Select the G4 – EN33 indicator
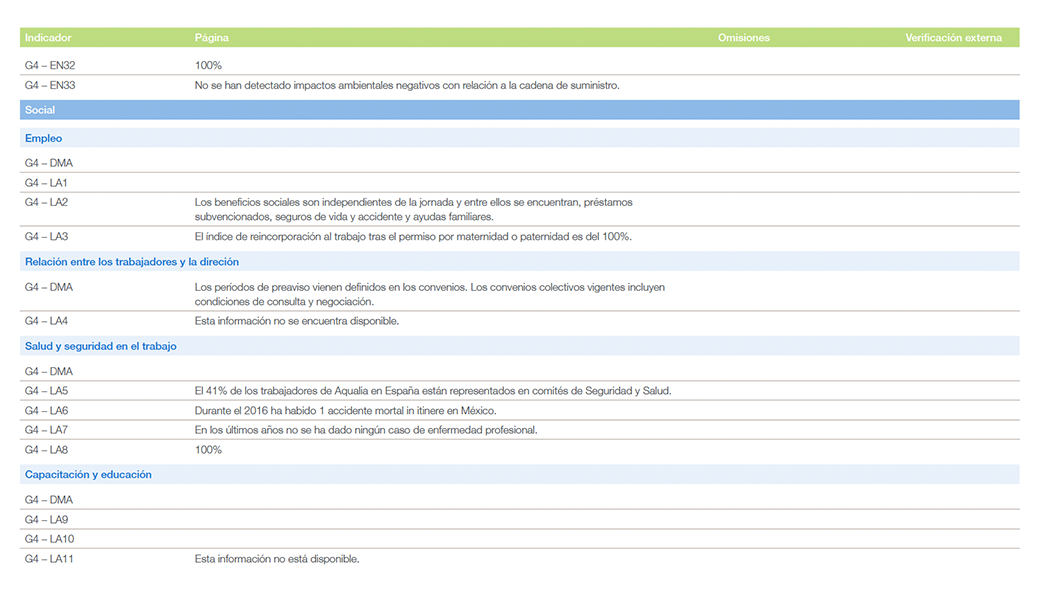This screenshot has width=1040, height=604. tap(50, 86)
